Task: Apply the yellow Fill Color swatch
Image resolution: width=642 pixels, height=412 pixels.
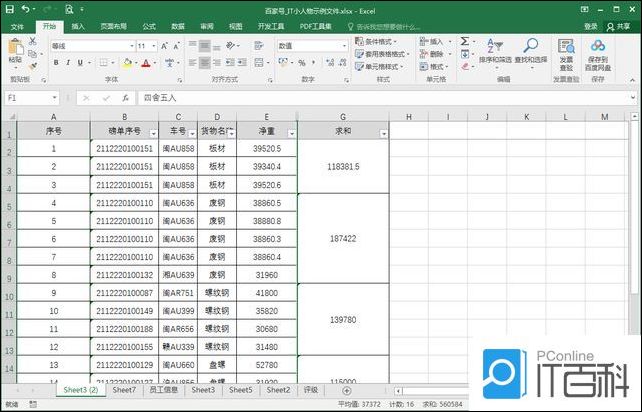Action: pyautogui.click(x=127, y=63)
